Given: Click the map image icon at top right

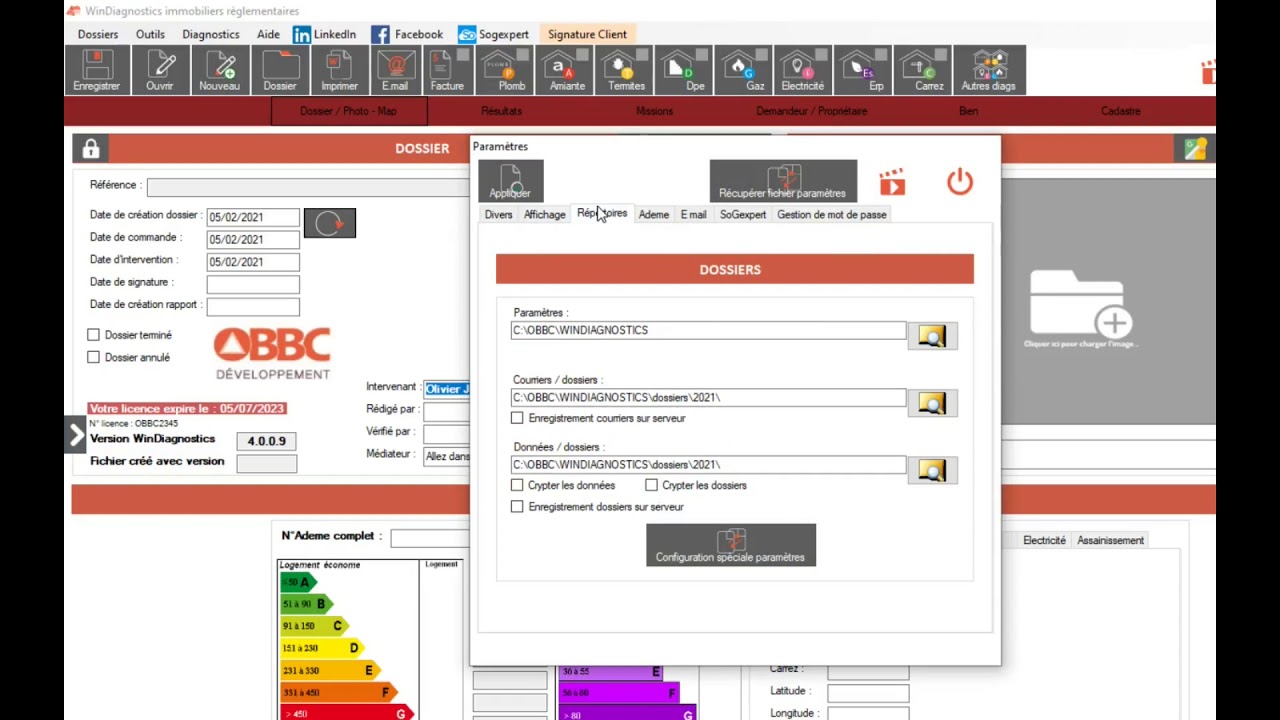Looking at the screenshot, I should pos(1195,149).
